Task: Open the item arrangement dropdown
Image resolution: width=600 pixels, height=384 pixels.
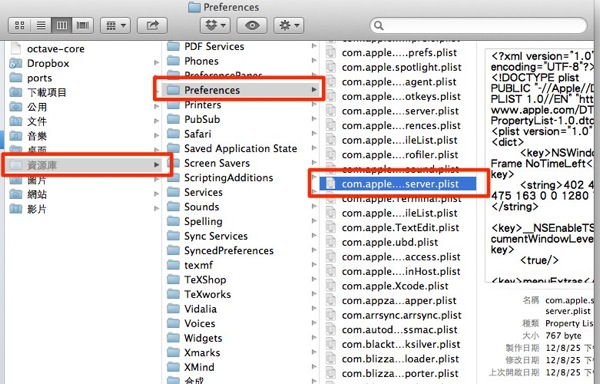Action: [116, 26]
